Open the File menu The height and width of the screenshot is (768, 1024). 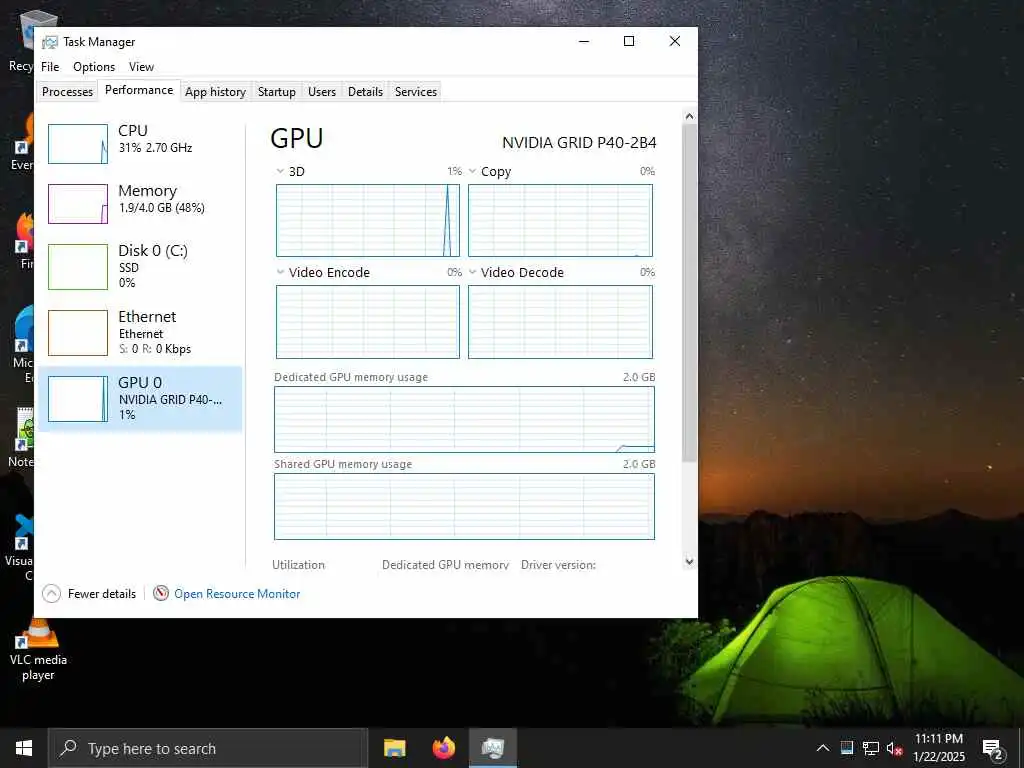point(50,67)
